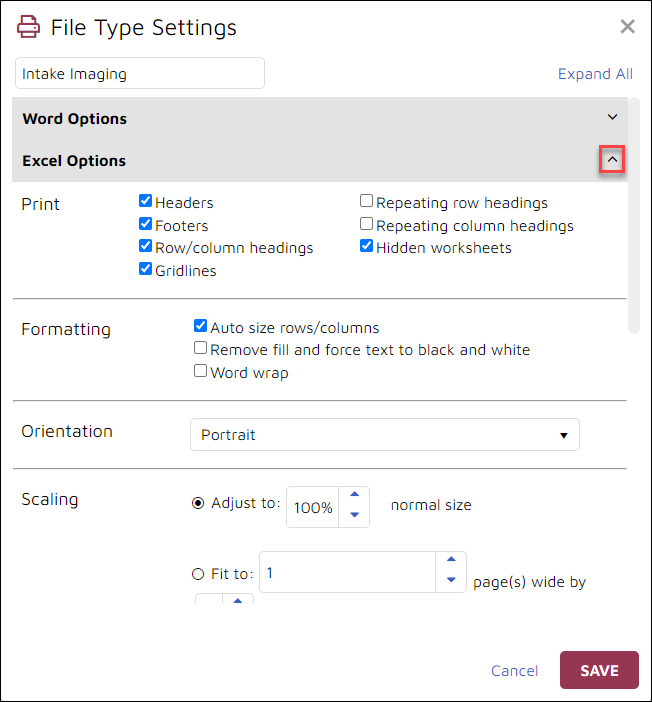This screenshot has width=652, height=702.
Task: Expand the Word Options section
Action: click(x=612, y=117)
